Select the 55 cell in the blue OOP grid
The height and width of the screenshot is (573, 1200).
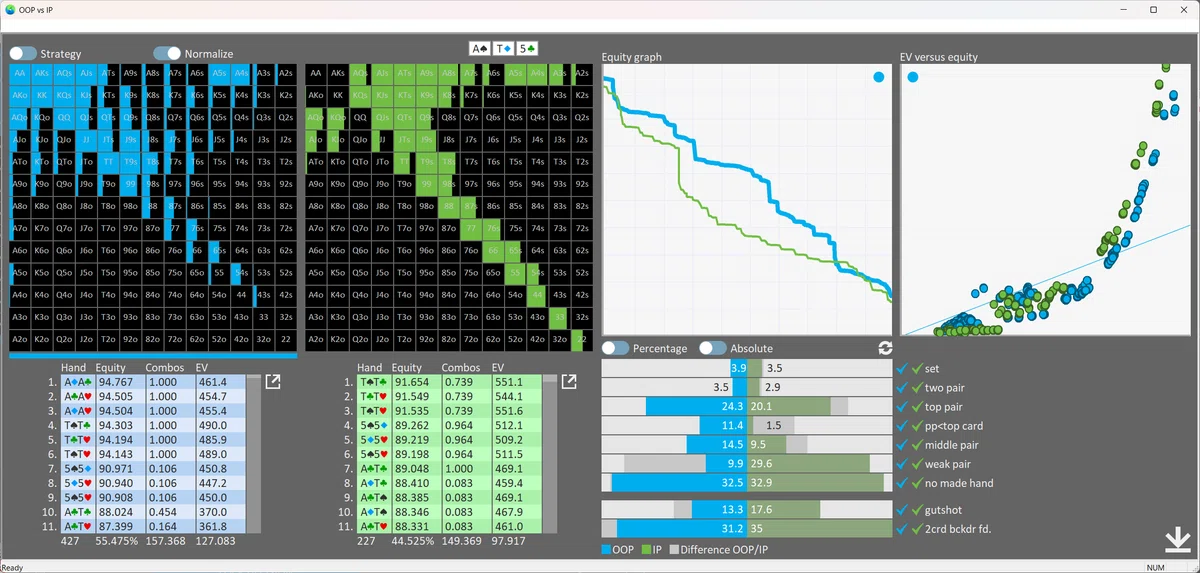tap(220, 272)
